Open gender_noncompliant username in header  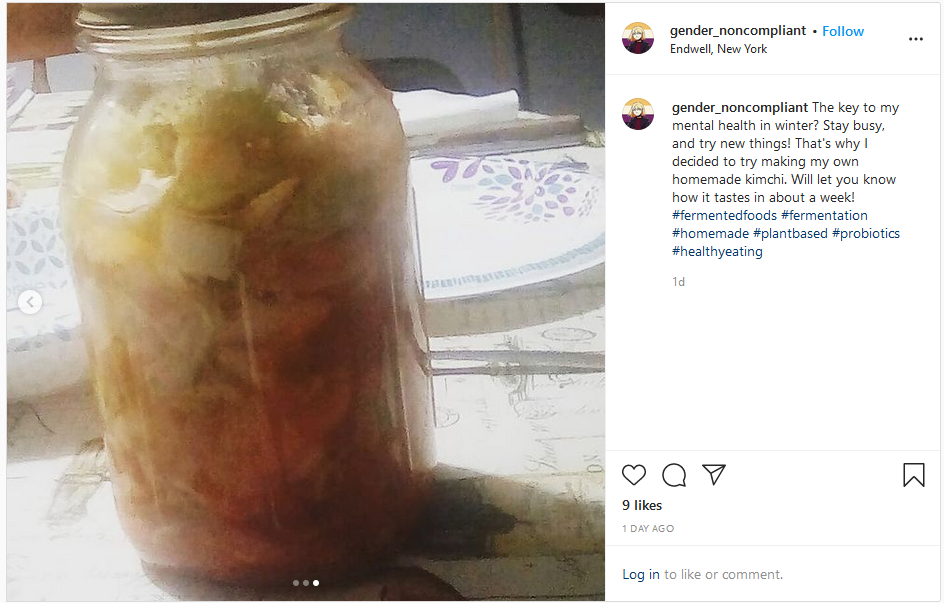(738, 31)
